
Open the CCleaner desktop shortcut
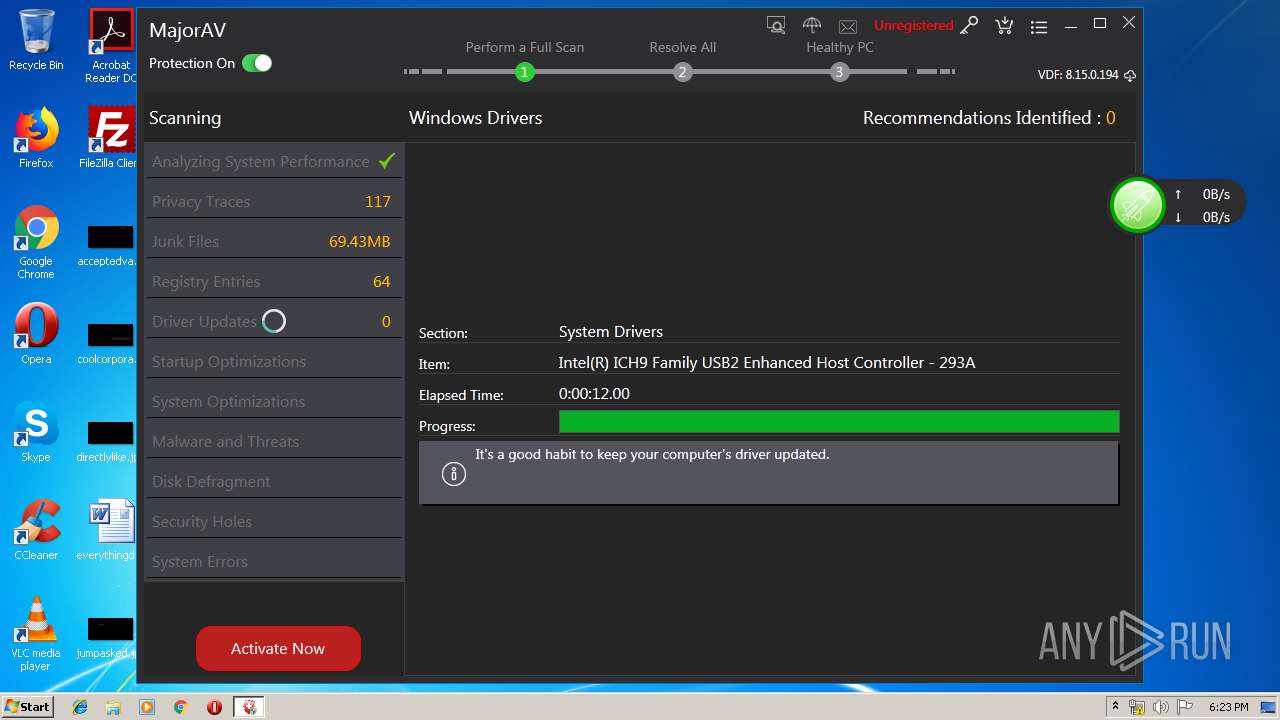click(36, 530)
